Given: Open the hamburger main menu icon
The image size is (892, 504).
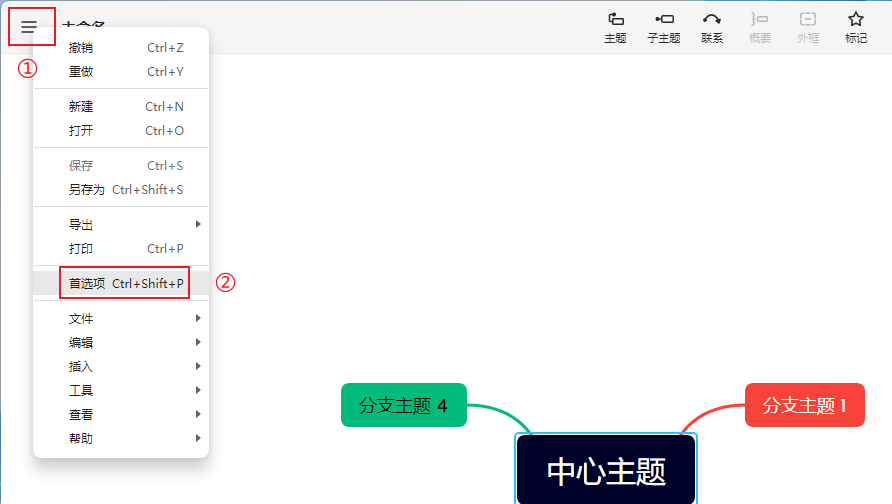Looking at the screenshot, I should click(29, 27).
